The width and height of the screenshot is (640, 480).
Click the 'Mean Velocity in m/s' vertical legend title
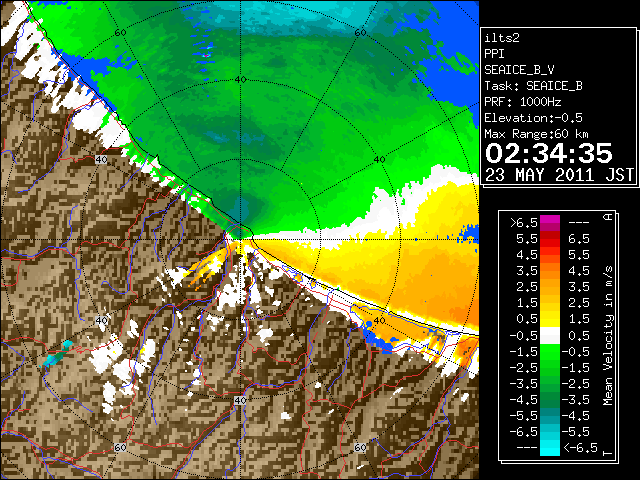pos(608,336)
